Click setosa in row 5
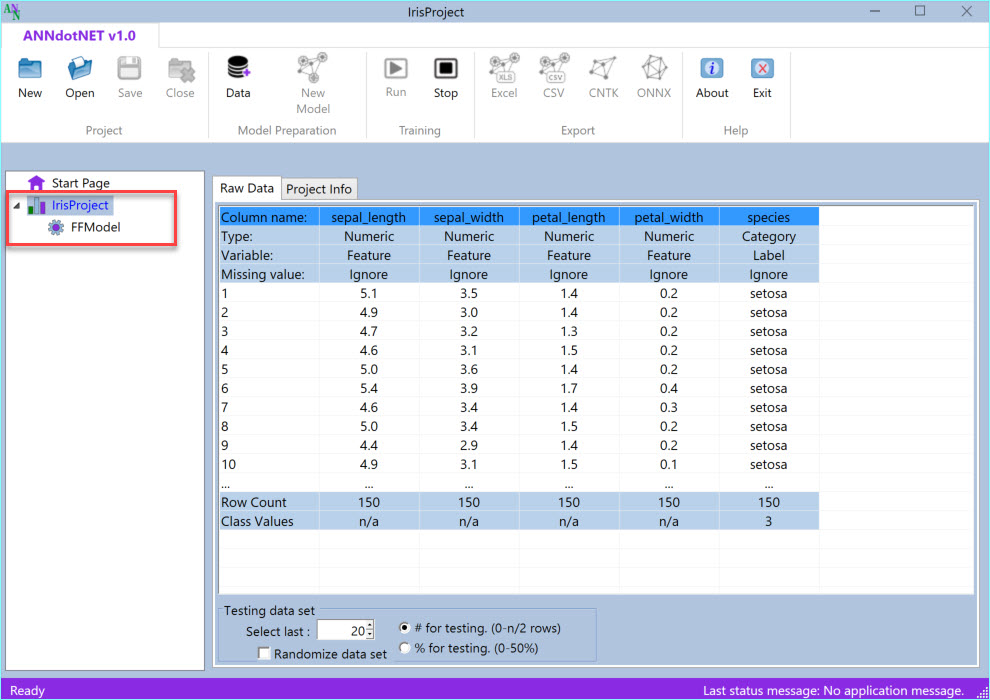The image size is (990, 700). coord(768,369)
